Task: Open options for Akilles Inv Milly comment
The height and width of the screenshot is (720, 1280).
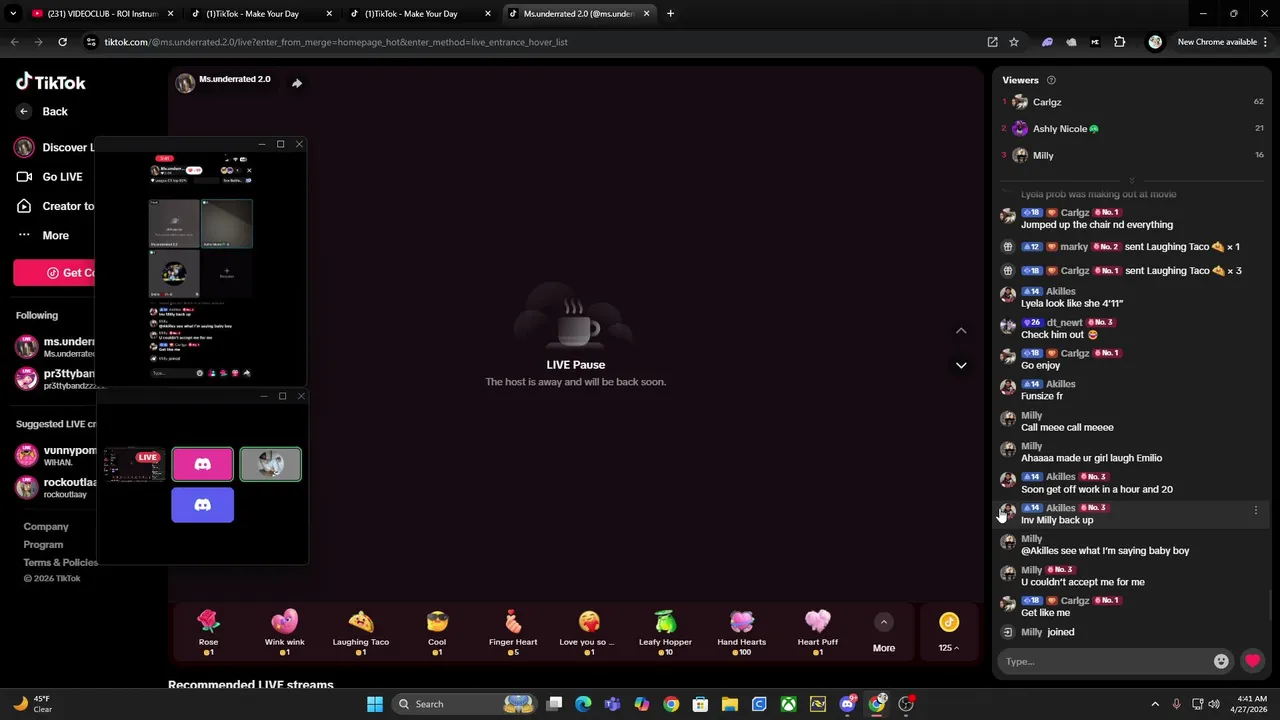Action: point(1256,510)
